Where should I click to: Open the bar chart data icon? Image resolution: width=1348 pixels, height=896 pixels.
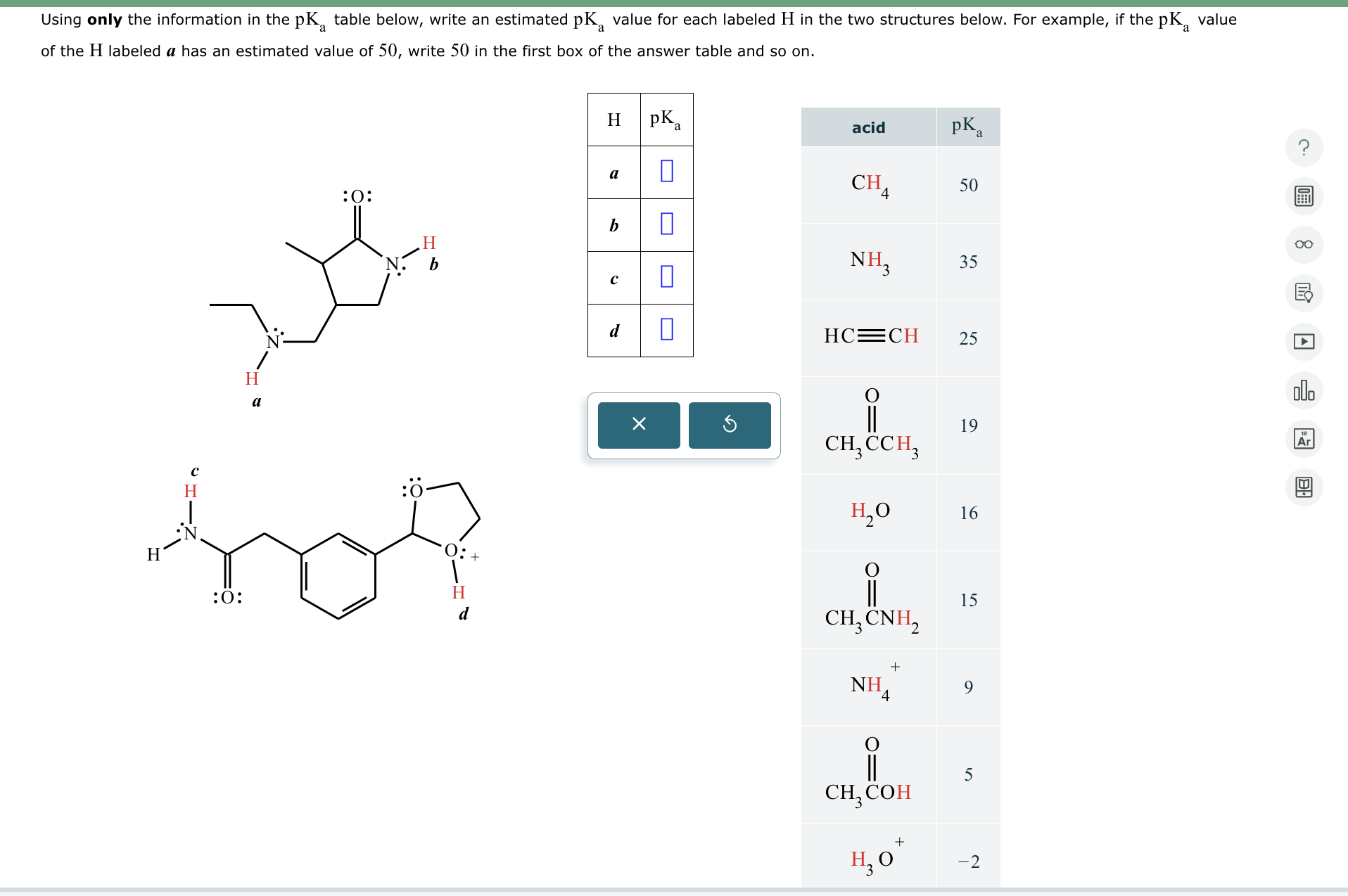pos(1304,391)
